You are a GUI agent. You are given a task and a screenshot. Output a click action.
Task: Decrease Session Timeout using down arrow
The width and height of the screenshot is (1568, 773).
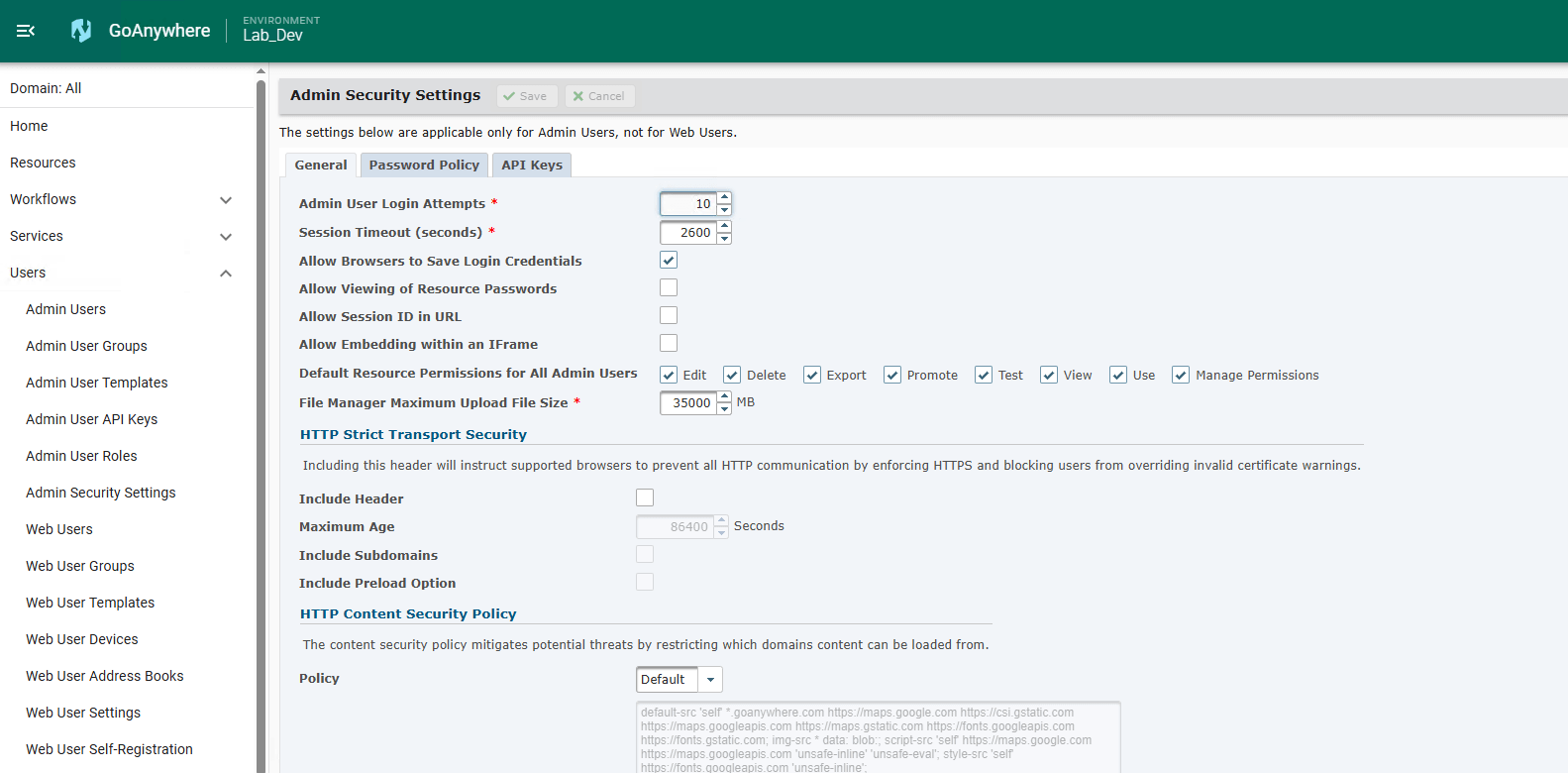[x=725, y=239]
